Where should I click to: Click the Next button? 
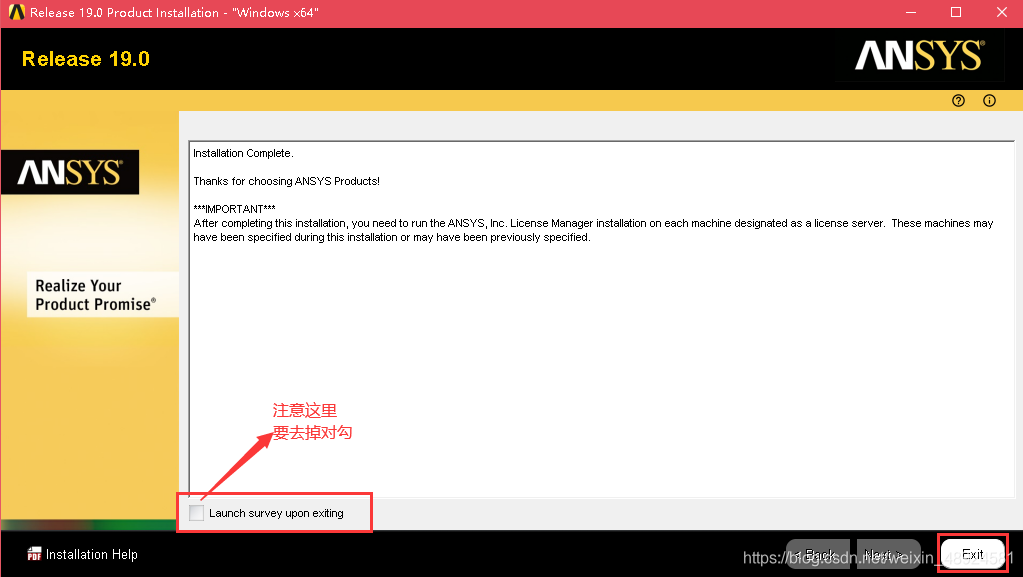[889, 554]
